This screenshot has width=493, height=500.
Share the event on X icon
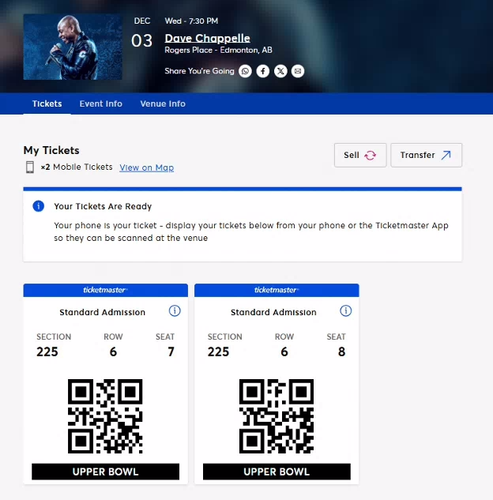[280, 71]
